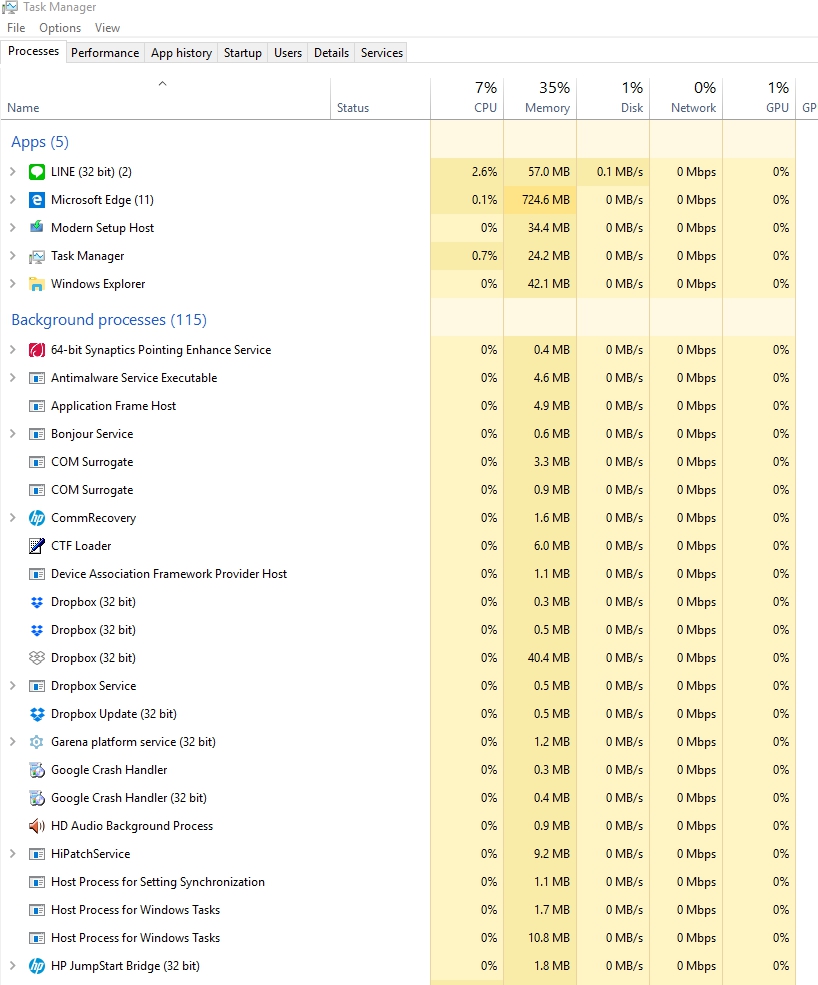Click the grey Dropbox icon using 40.4 MB
The height and width of the screenshot is (985, 818).
(x=37, y=658)
